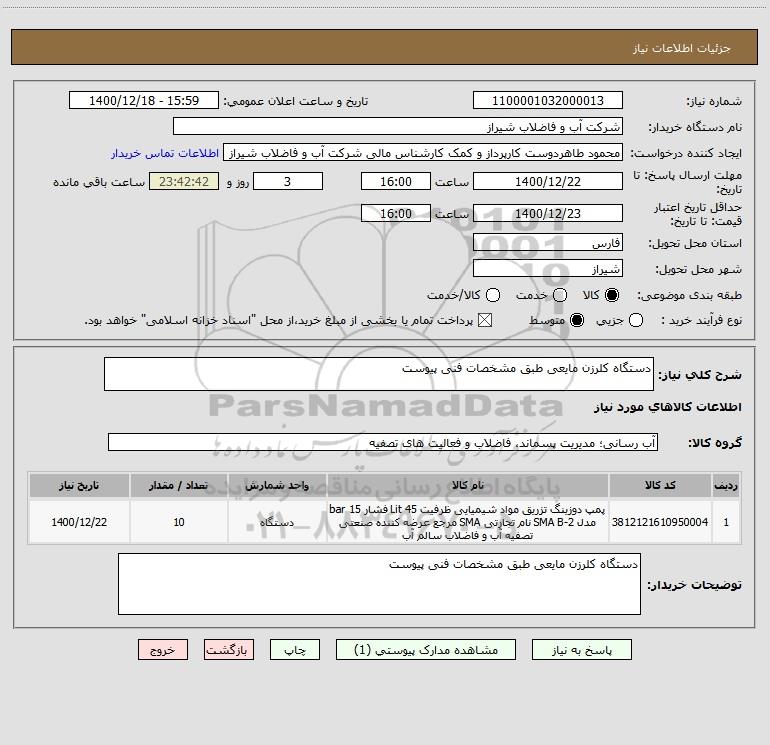Click the announcement date field 1400/12/18 - 15:59
Screen dimensions: 770x745
pos(144,101)
